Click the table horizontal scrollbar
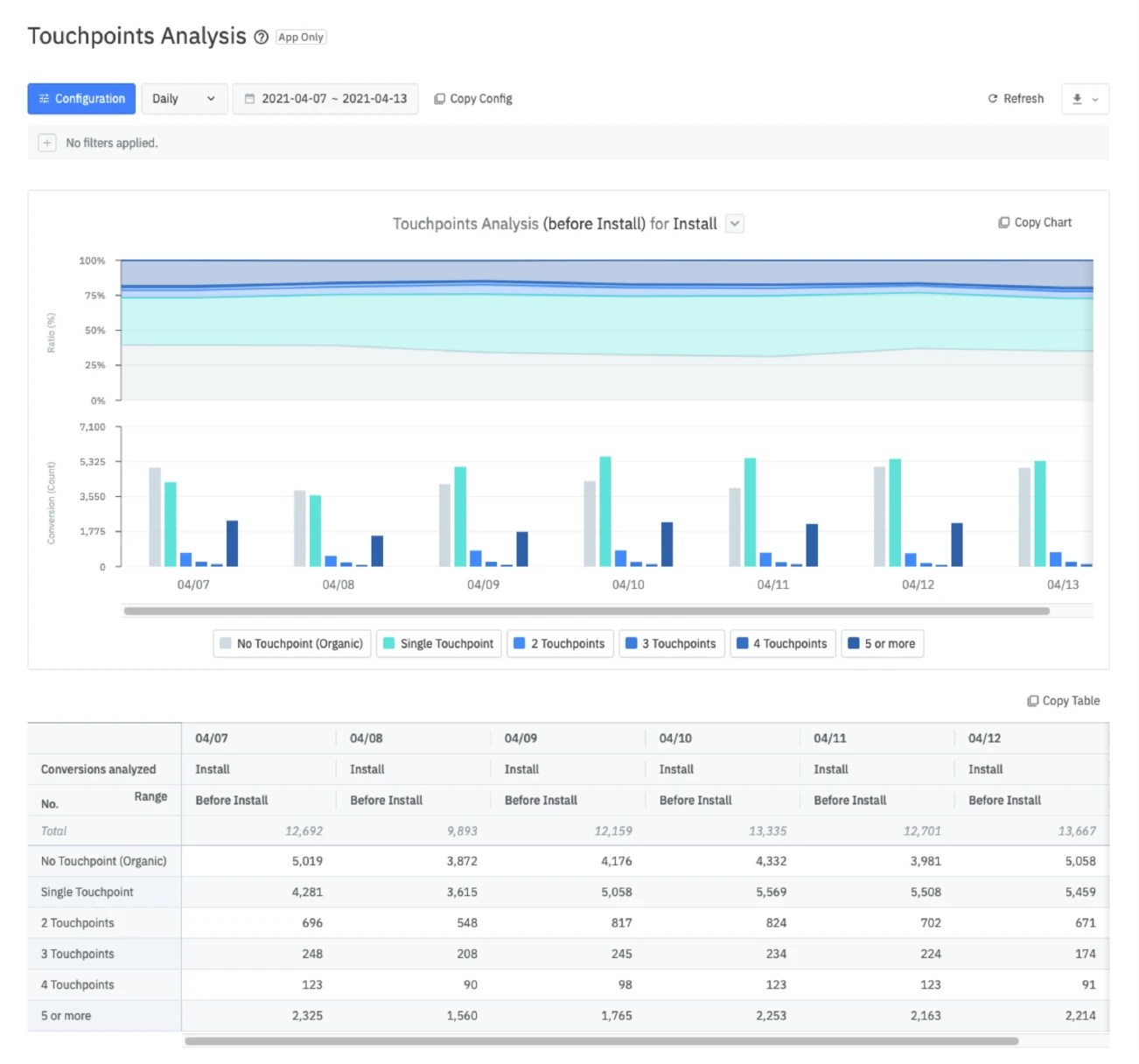 601,1041
